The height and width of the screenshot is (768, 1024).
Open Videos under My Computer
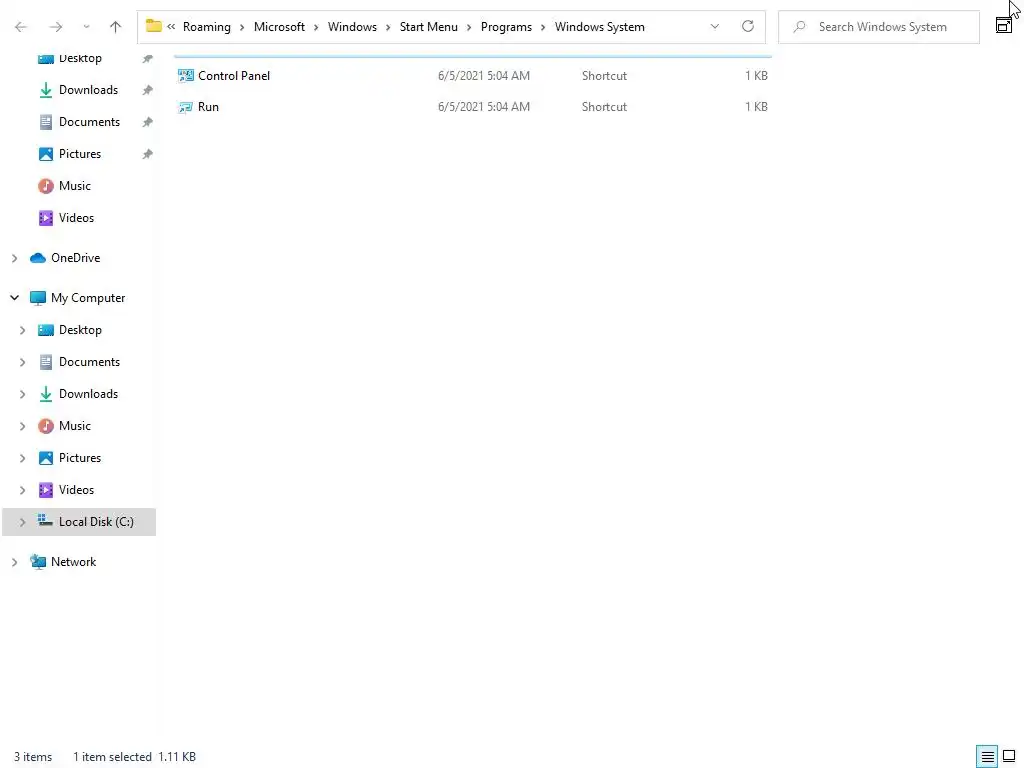76,490
